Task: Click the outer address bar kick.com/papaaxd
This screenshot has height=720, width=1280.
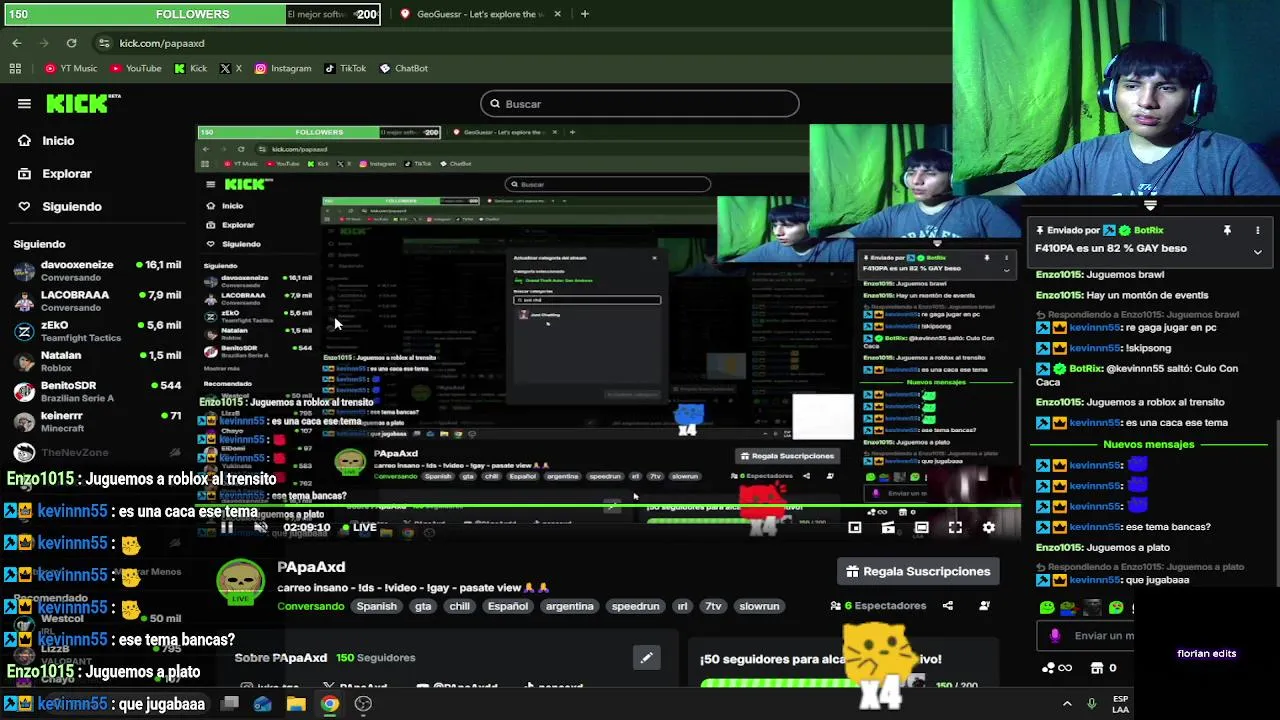Action: (x=162, y=43)
